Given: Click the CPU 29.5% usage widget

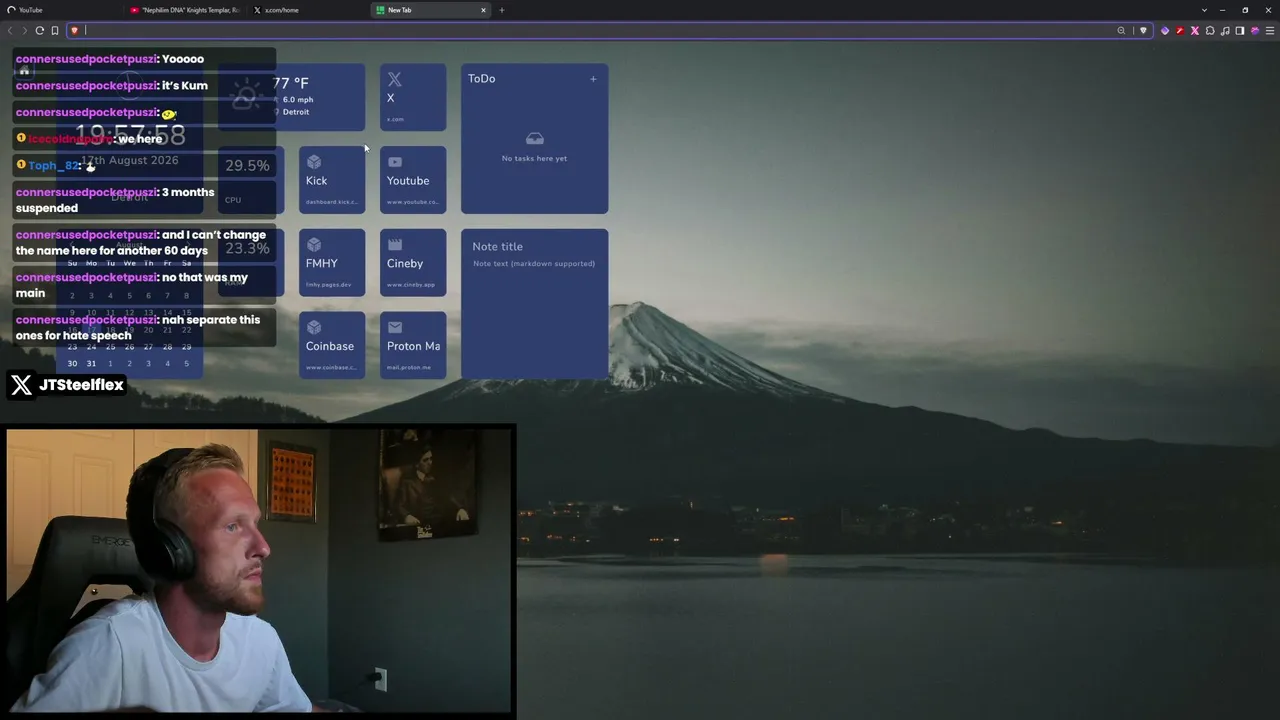Looking at the screenshot, I should 251,180.
